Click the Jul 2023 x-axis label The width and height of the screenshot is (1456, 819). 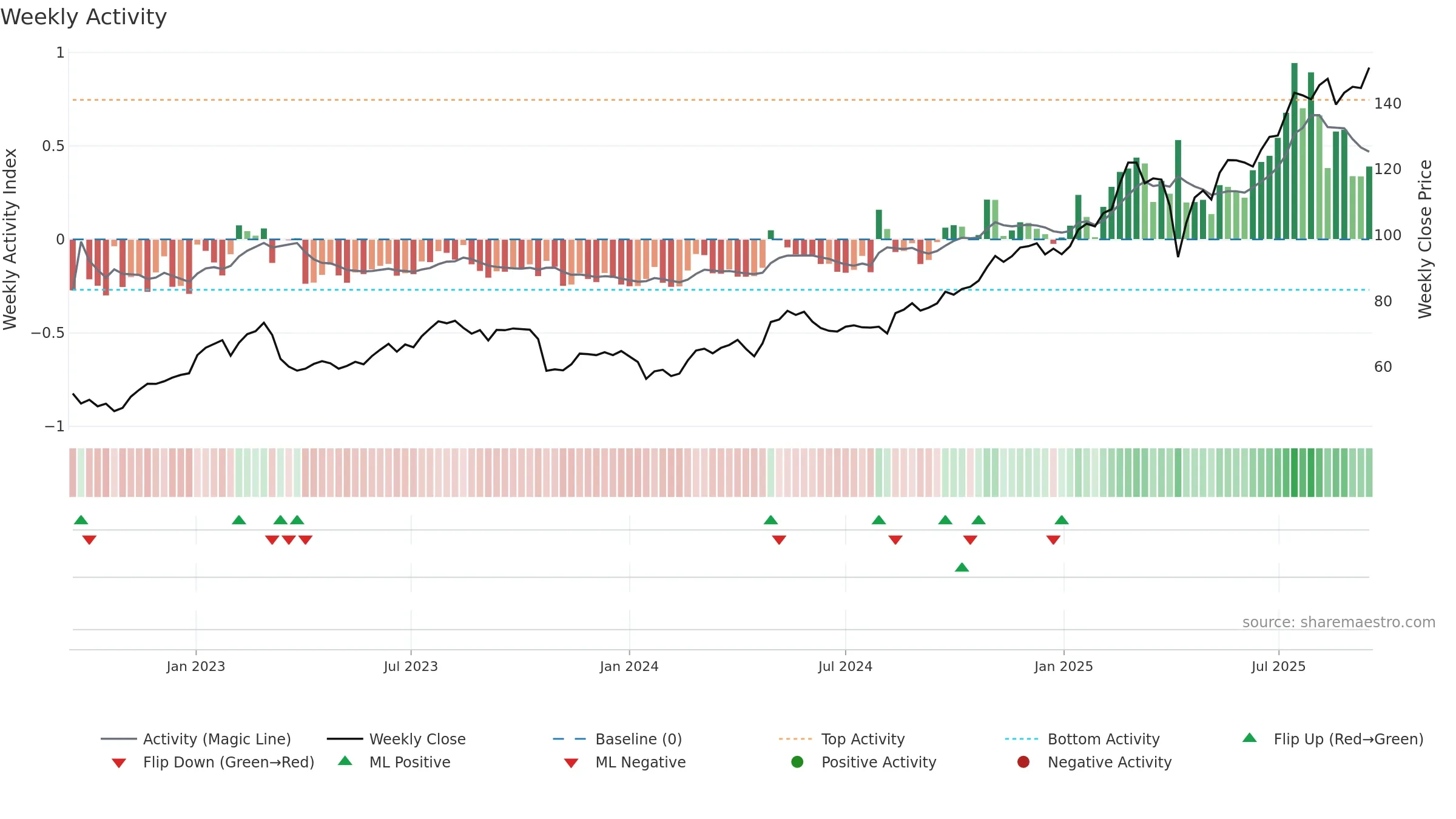pyautogui.click(x=411, y=666)
